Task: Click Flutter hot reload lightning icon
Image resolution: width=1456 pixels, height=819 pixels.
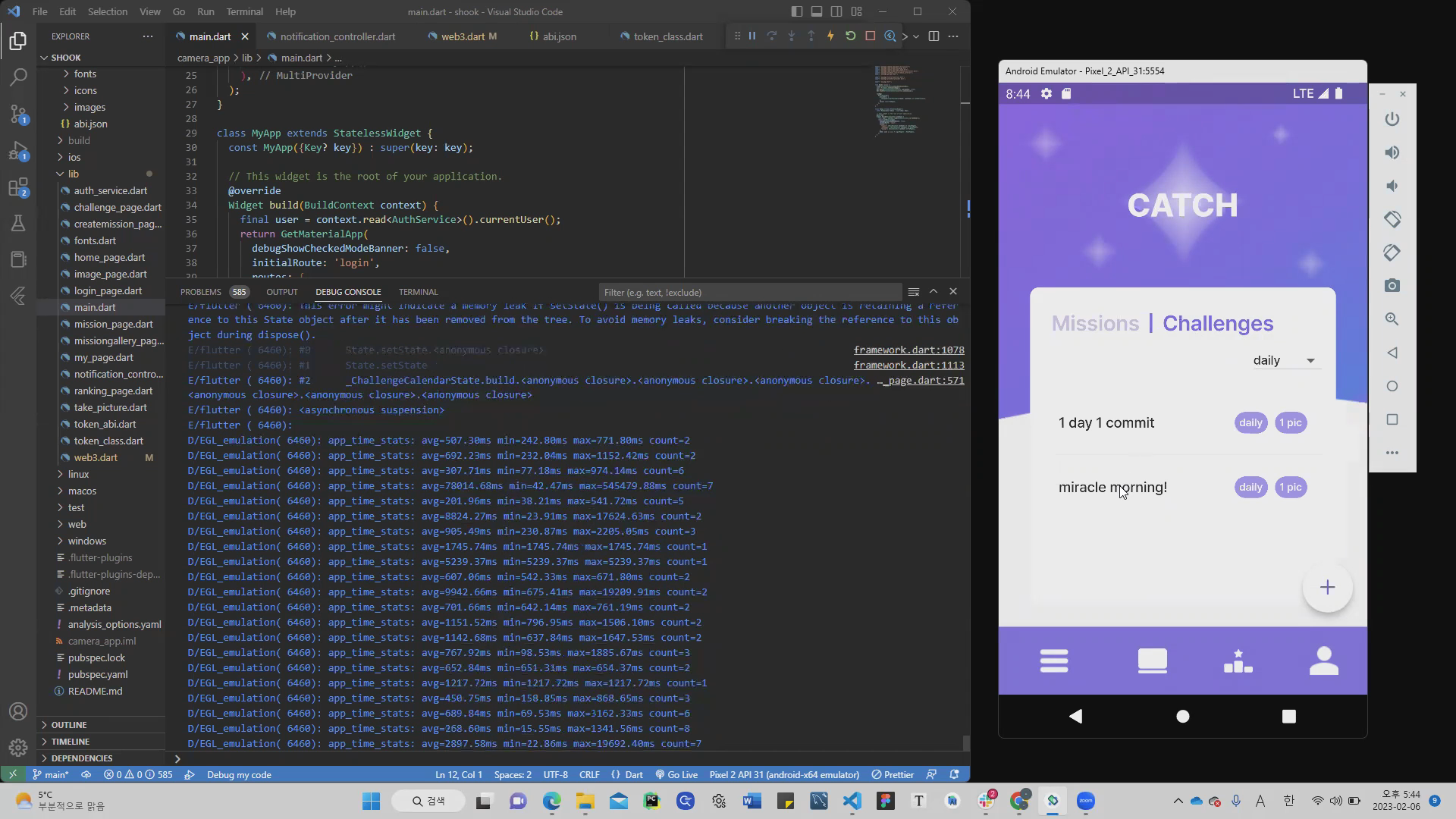Action: click(830, 36)
